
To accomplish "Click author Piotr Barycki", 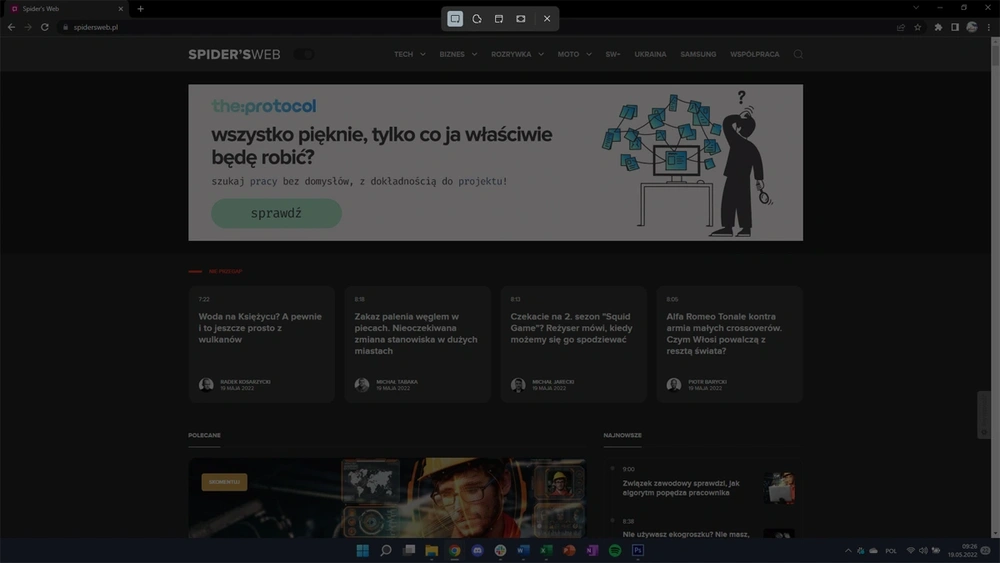I will [x=707, y=382].
